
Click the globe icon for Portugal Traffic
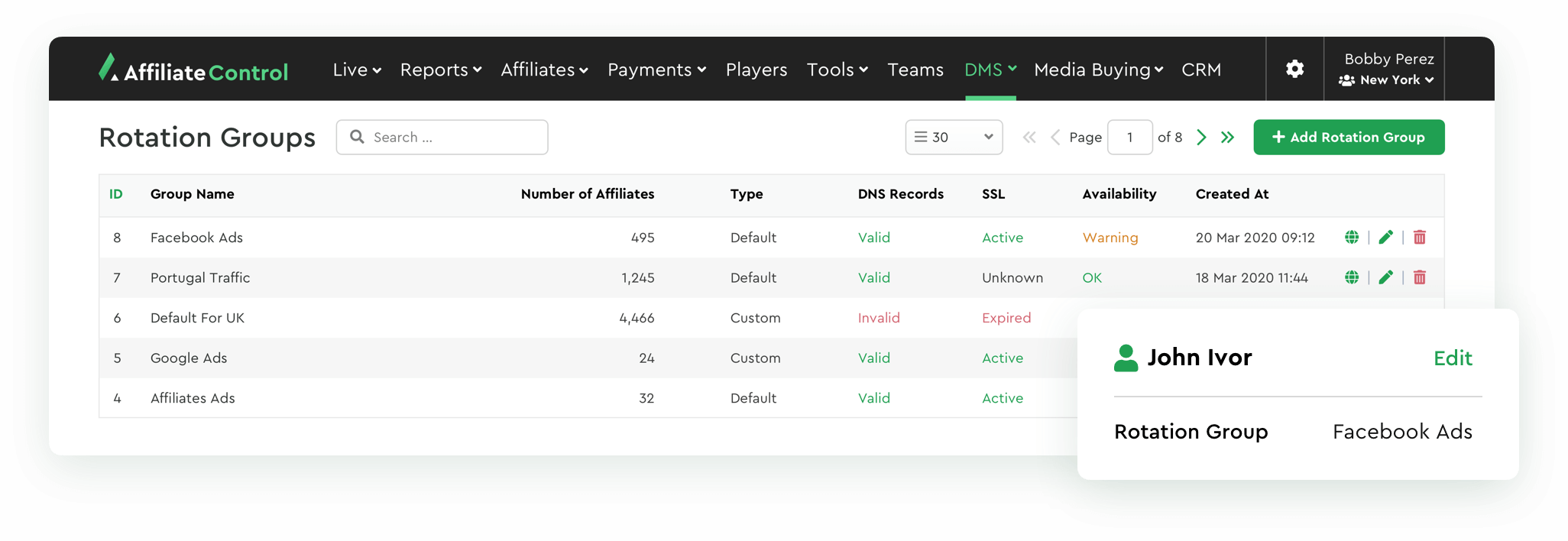click(x=1352, y=277)
